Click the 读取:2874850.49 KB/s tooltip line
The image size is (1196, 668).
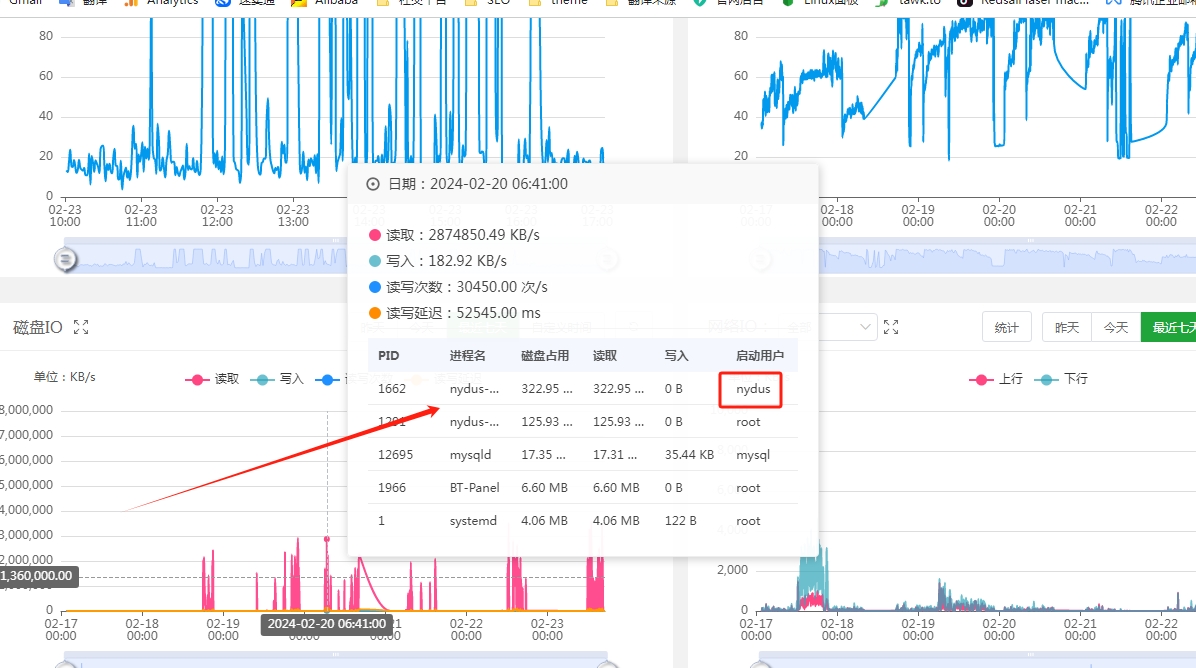point(462,235)
